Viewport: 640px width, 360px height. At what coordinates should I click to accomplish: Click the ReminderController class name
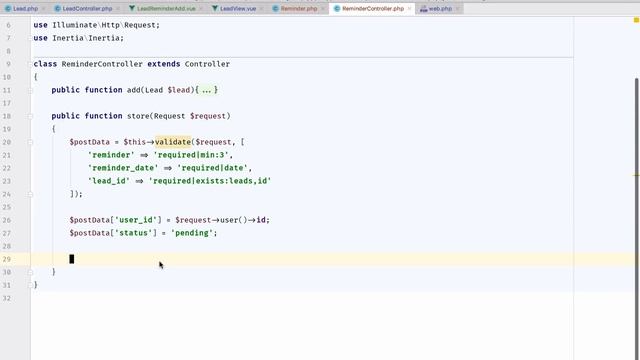102,64
